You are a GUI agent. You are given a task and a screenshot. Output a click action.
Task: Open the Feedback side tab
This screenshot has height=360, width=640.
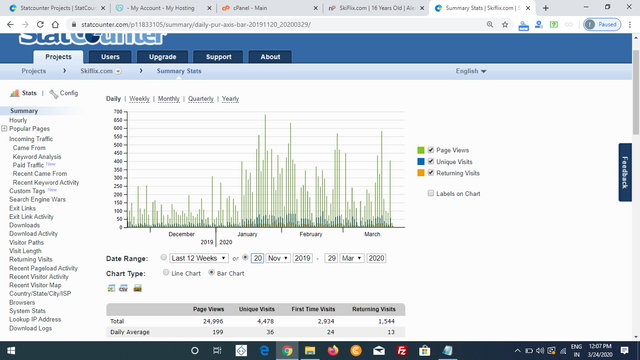[625, 172]
